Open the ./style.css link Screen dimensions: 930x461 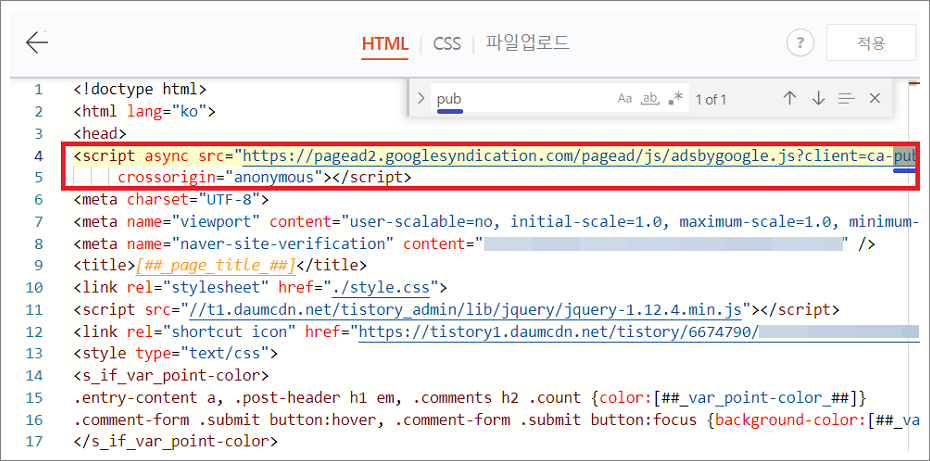[380, 288]
